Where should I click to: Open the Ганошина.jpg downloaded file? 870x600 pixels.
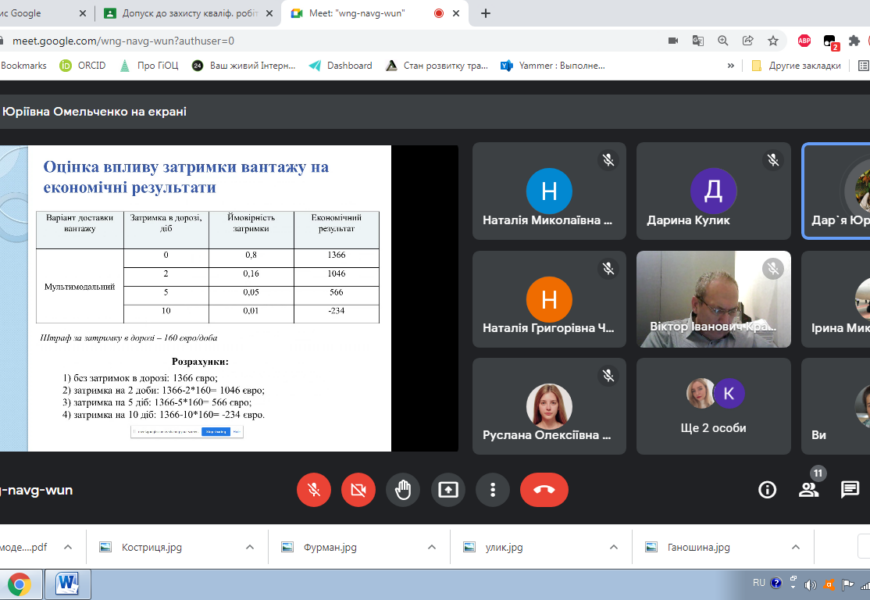pyautogui.click(x=699, y=547)
